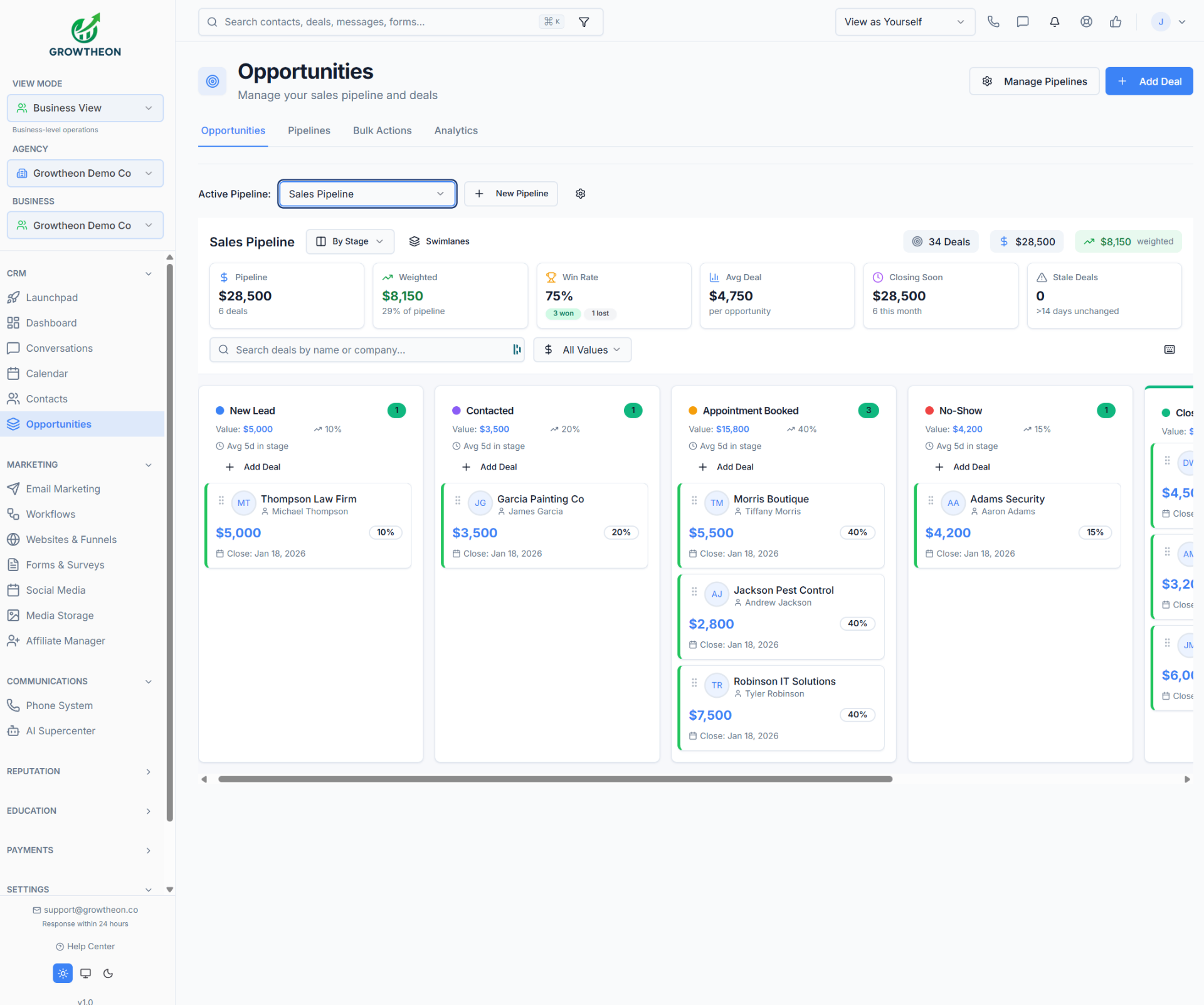Expand the Payments sidebar section
The width and height of the screenshot is (1204, 1005).
[79, 850]
